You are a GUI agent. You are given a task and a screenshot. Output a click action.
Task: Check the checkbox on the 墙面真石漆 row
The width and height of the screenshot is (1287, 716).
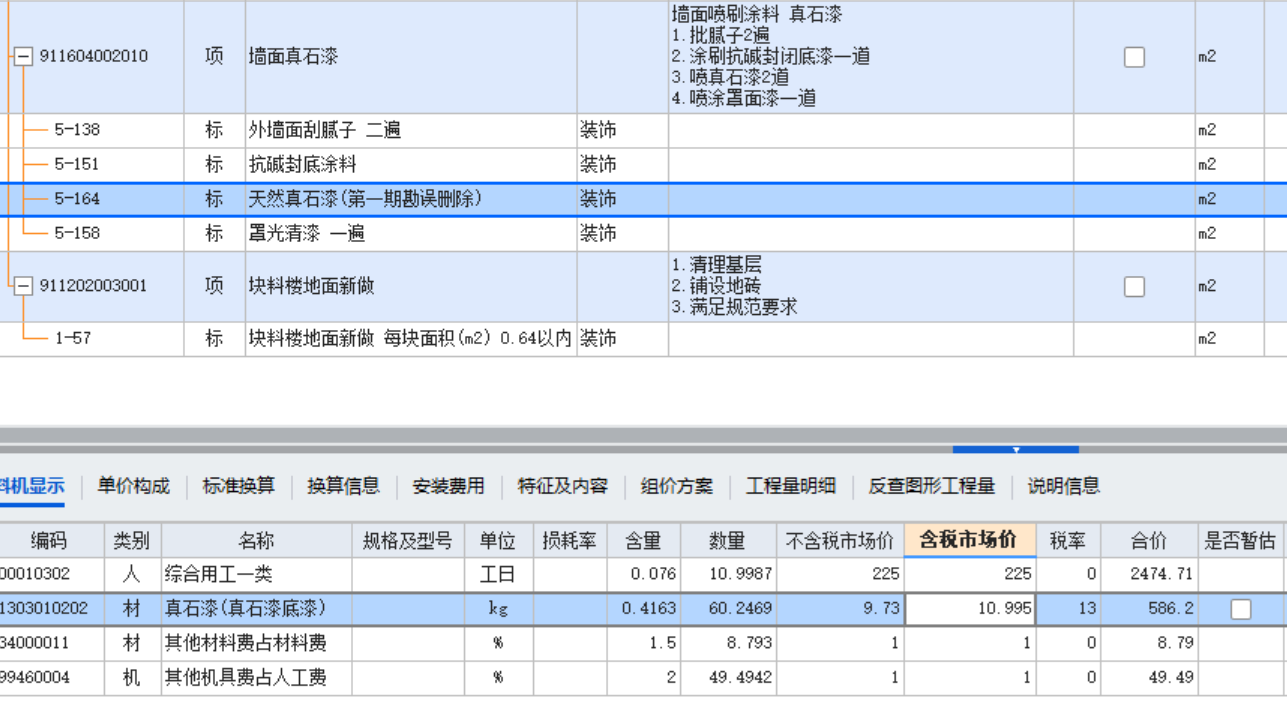coord(1132,57)
